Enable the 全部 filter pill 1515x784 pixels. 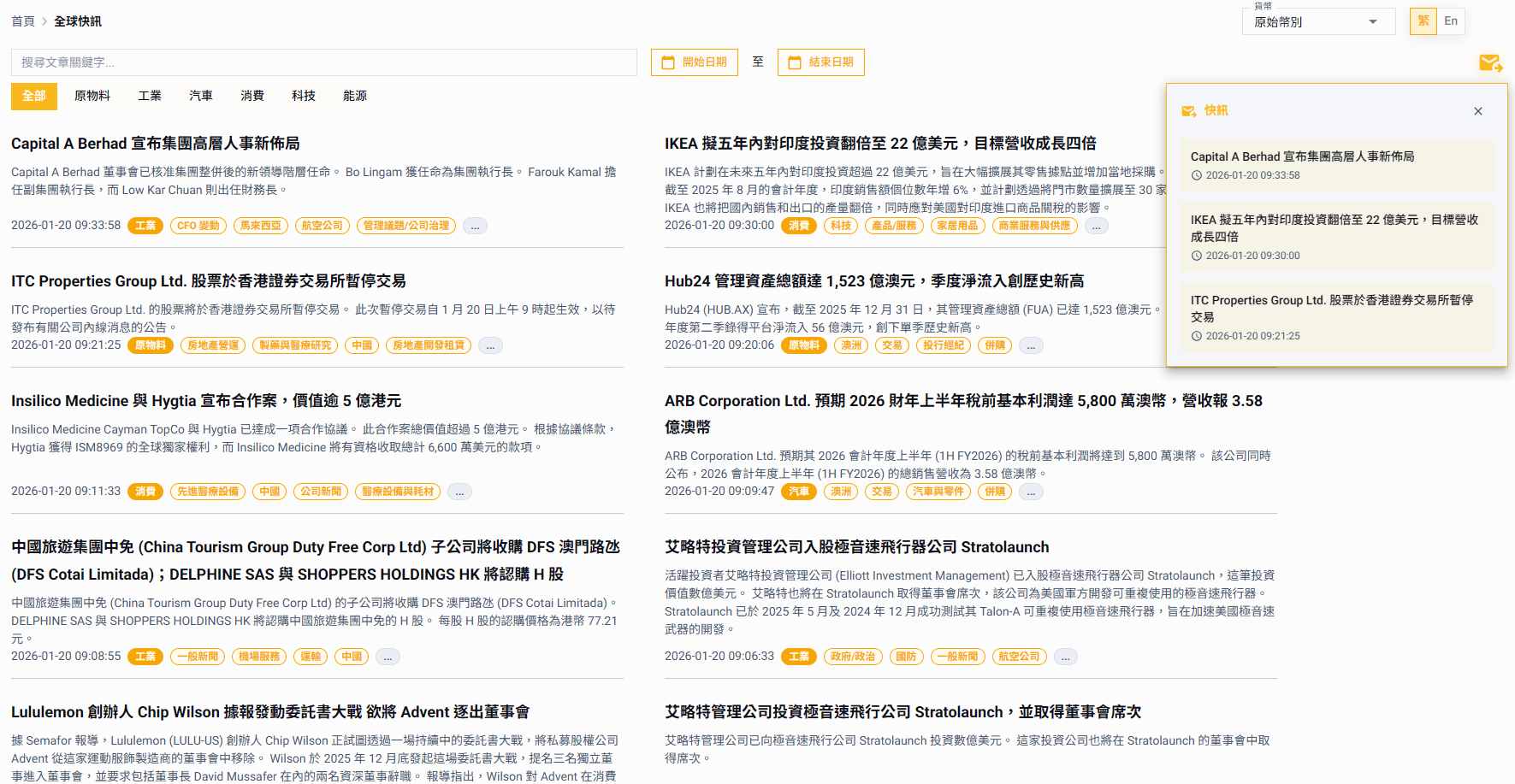point(33,96)
